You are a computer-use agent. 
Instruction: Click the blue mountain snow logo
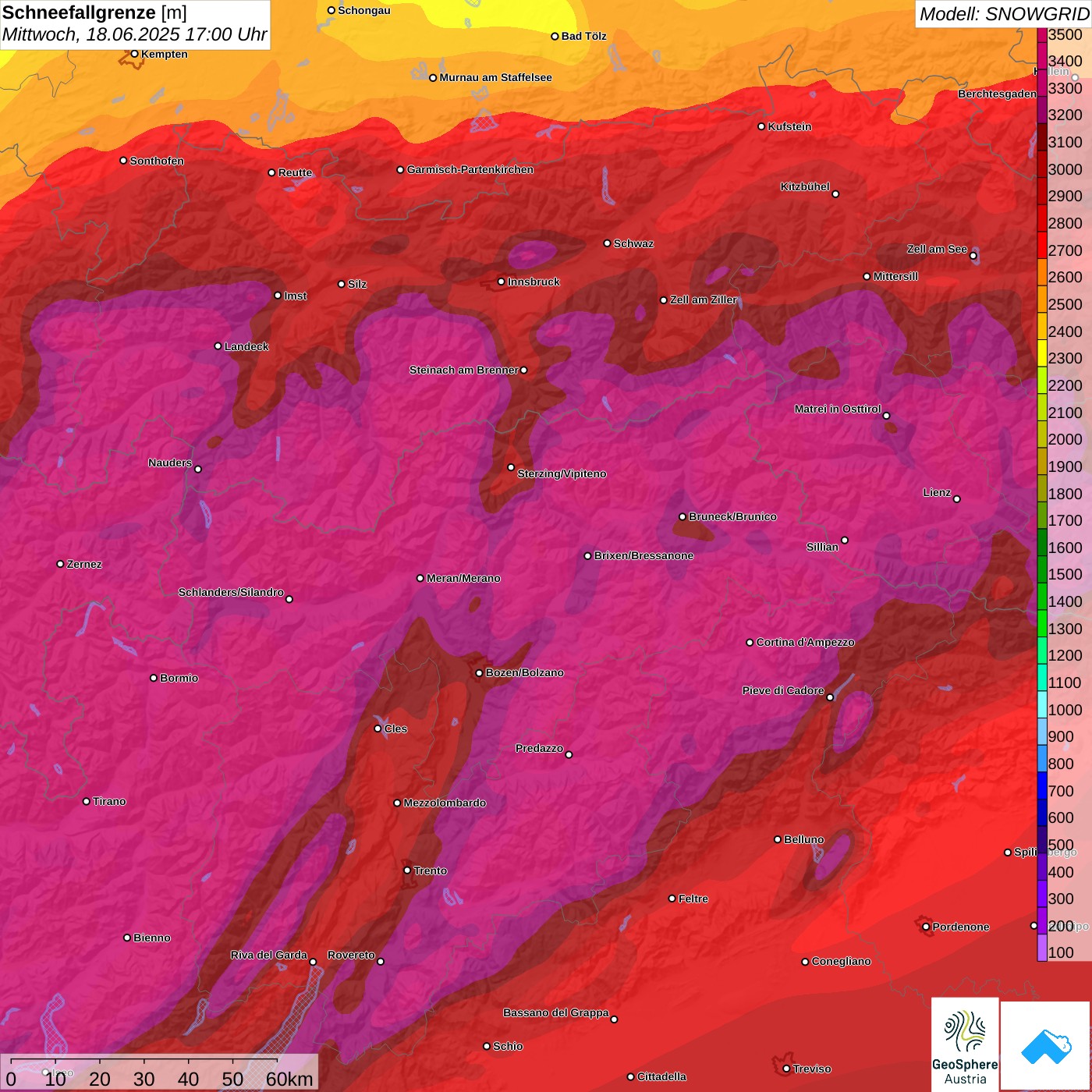click(1046, 1045)
